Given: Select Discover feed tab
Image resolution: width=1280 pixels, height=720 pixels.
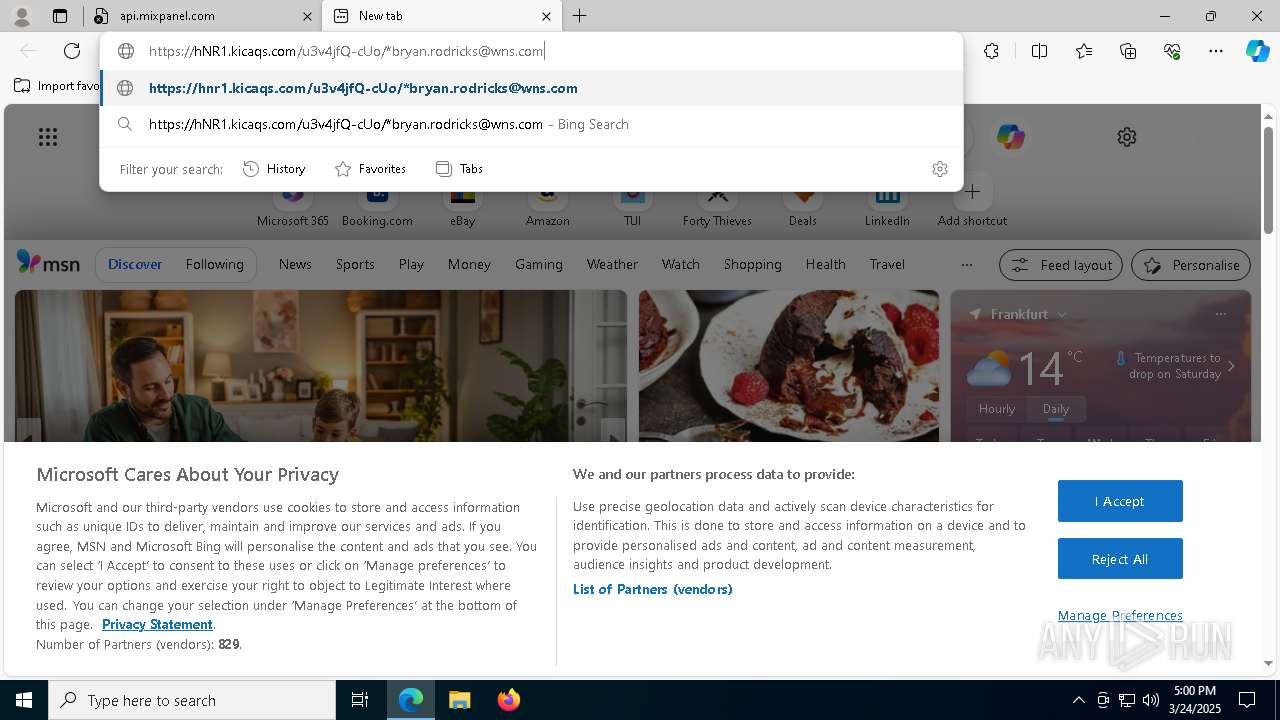Looking at the screenshot, I should point(135,265).
